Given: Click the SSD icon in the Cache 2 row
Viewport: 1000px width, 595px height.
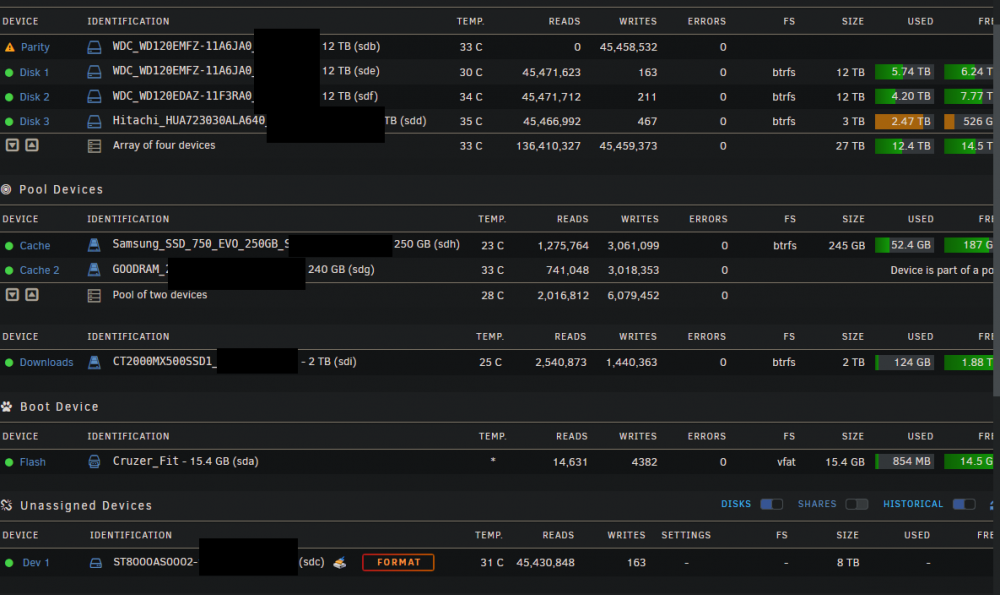Looking at the screenshot, I should [94, 270].
